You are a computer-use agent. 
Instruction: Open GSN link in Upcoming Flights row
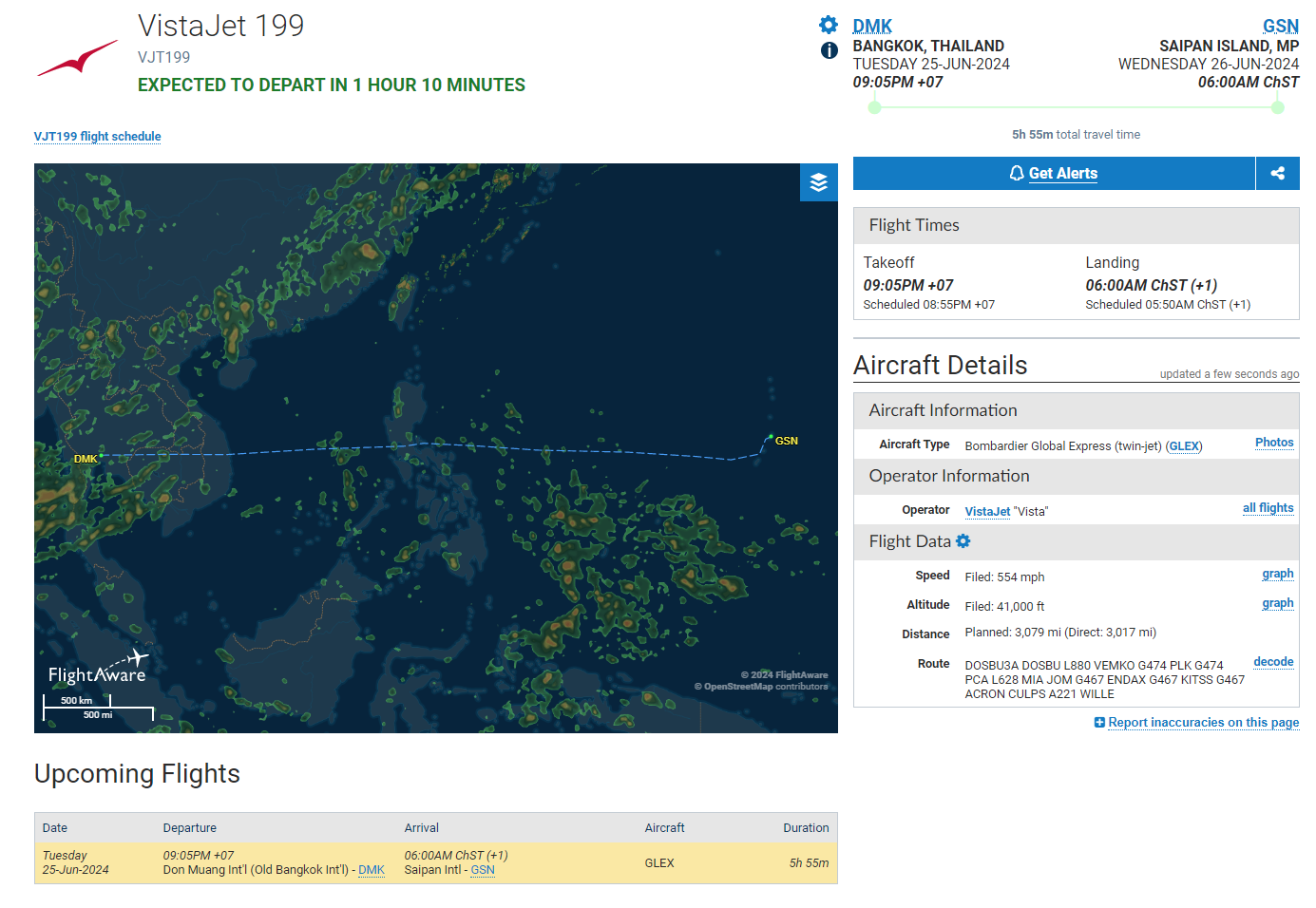[483, 869]
